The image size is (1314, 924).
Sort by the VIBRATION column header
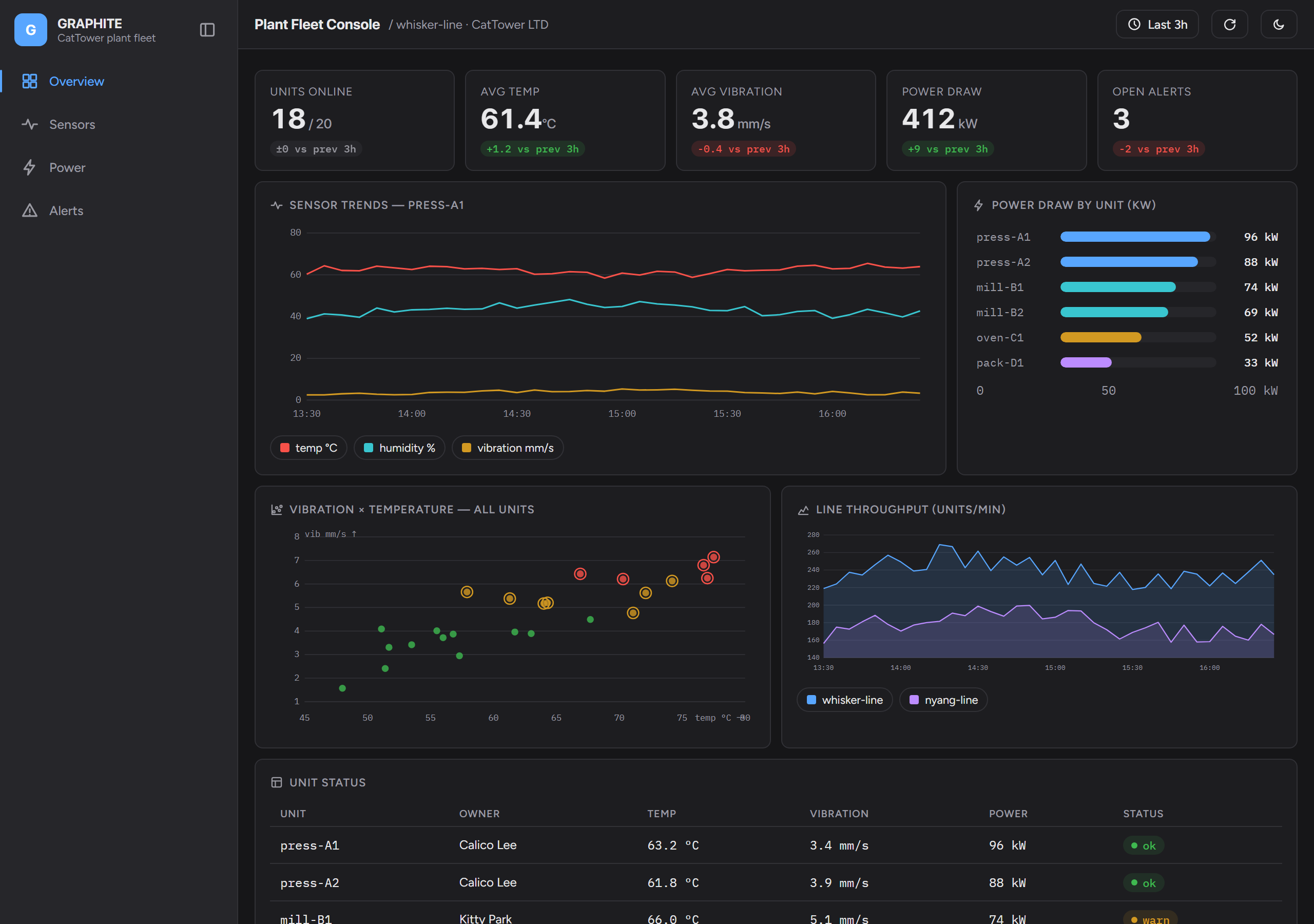point(839,814)
